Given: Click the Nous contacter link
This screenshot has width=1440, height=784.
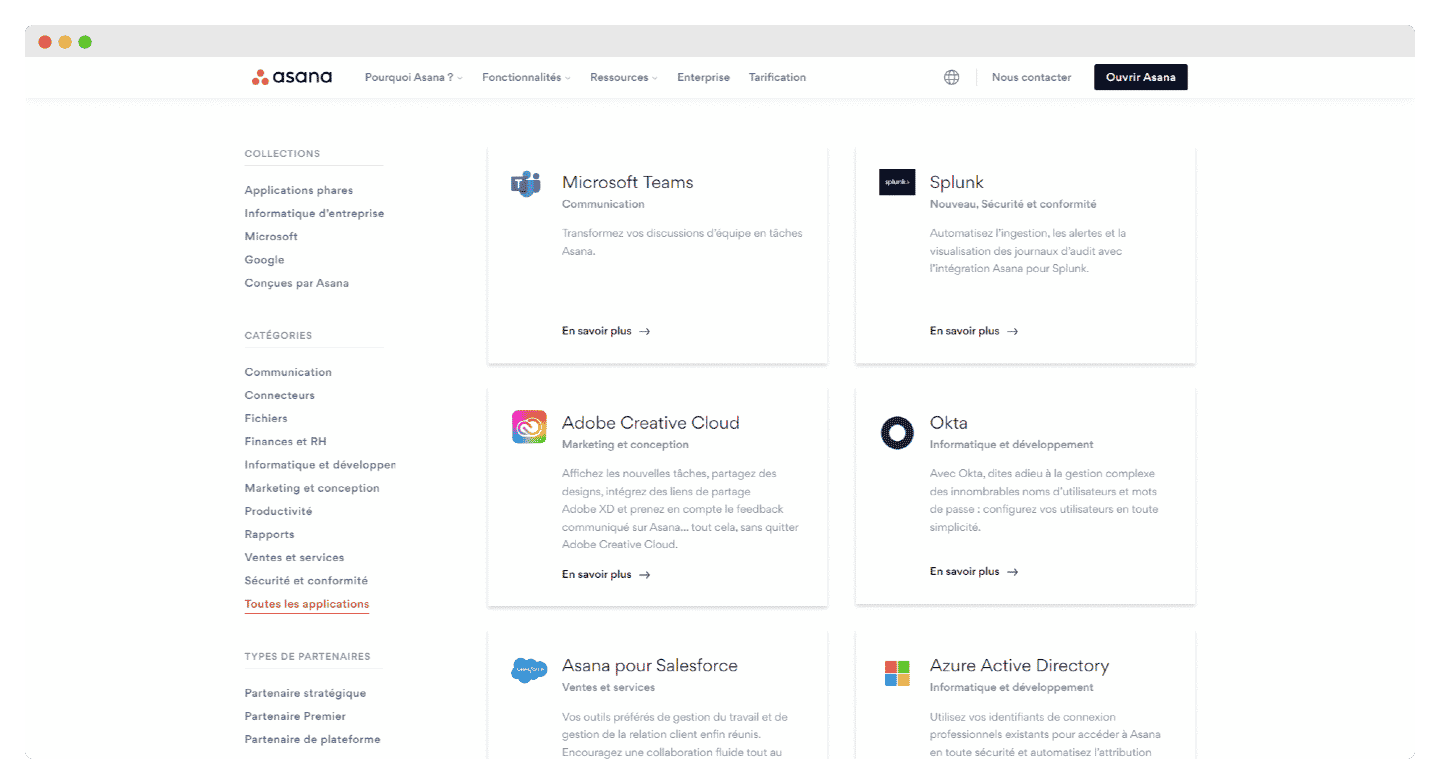Looking at the screenshot, I should (x=1031, y=77).
